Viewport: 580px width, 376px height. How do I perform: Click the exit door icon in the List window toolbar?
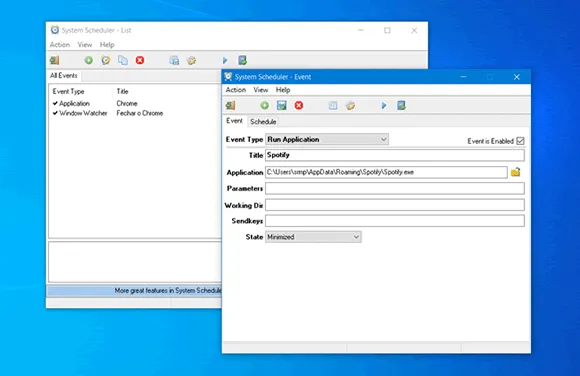tap(54, 60)
